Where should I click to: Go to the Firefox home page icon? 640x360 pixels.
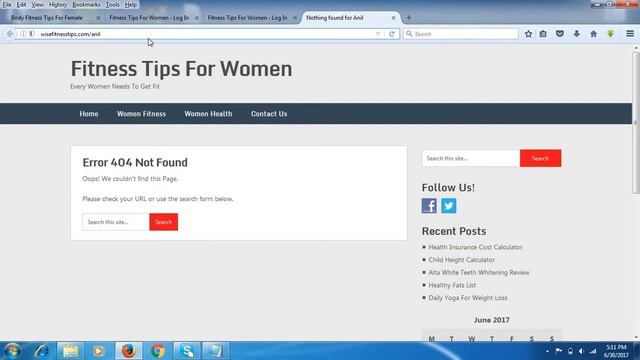593,34
